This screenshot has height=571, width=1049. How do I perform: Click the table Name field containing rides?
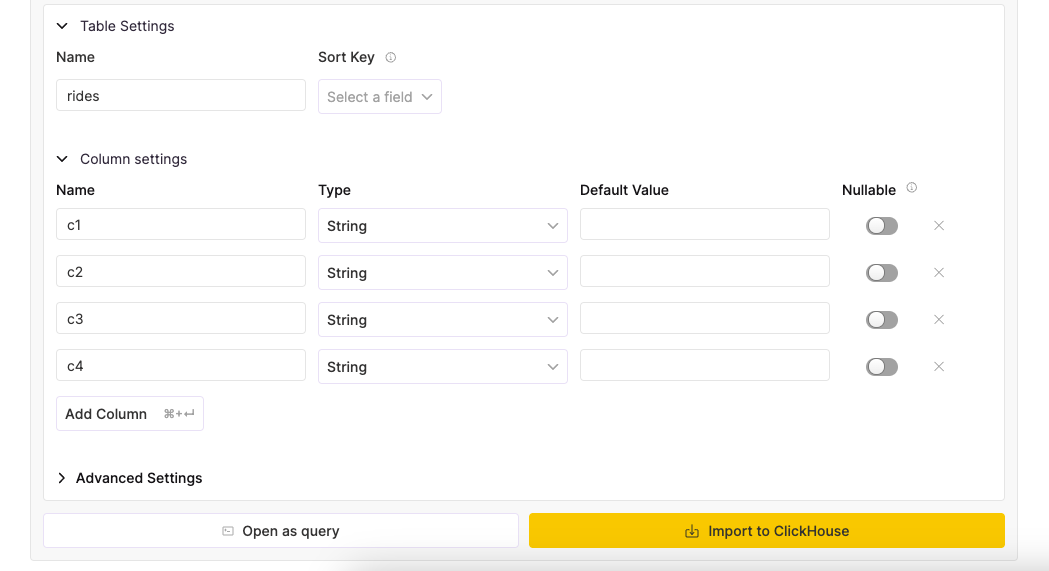click(181, 96)
